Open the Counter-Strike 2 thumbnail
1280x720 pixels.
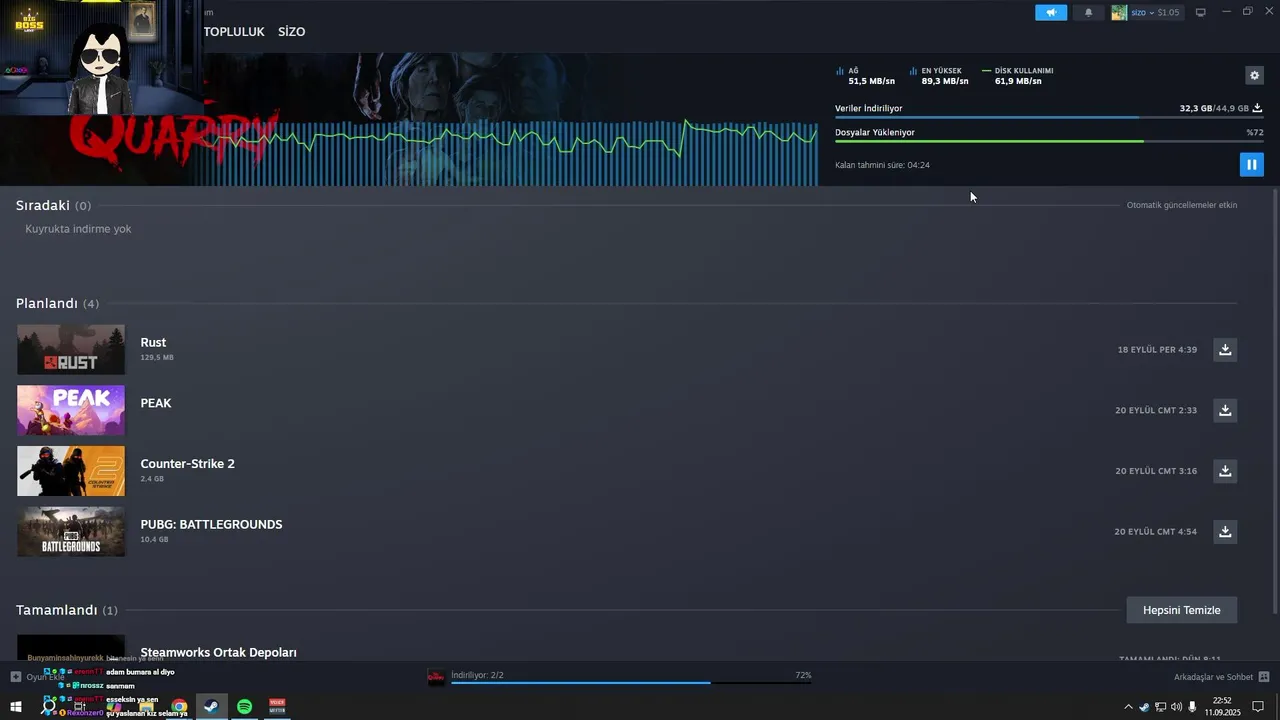(71, 470)
